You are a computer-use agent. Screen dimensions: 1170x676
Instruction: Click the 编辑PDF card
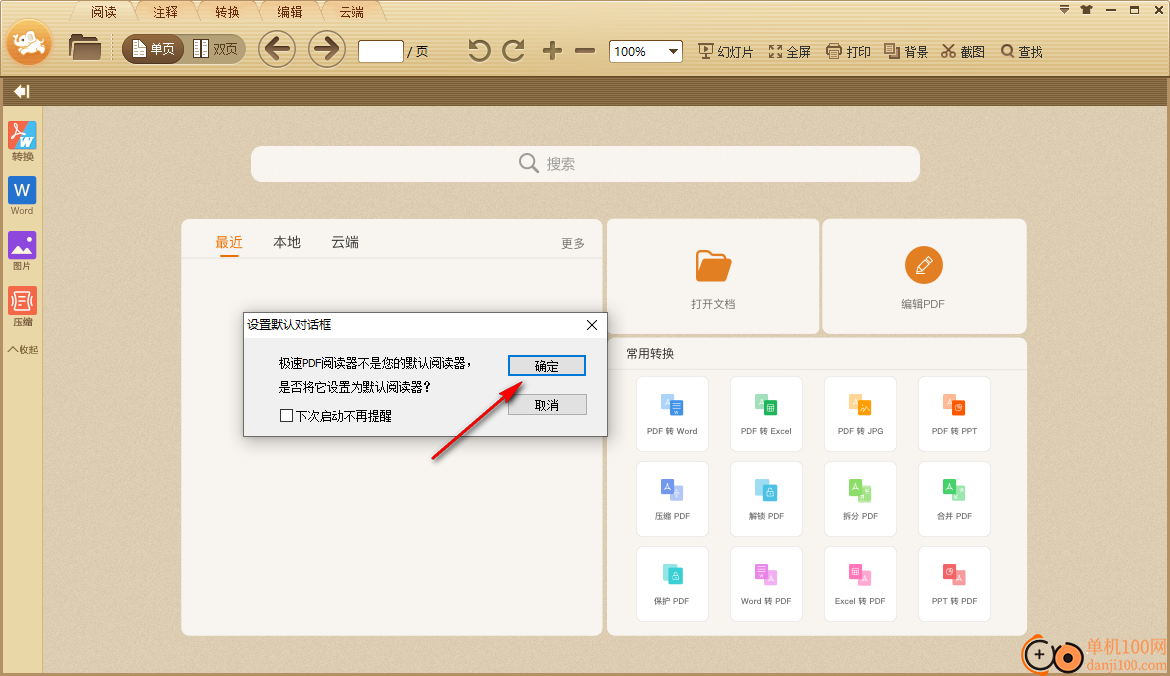click(x=924, y=276)
